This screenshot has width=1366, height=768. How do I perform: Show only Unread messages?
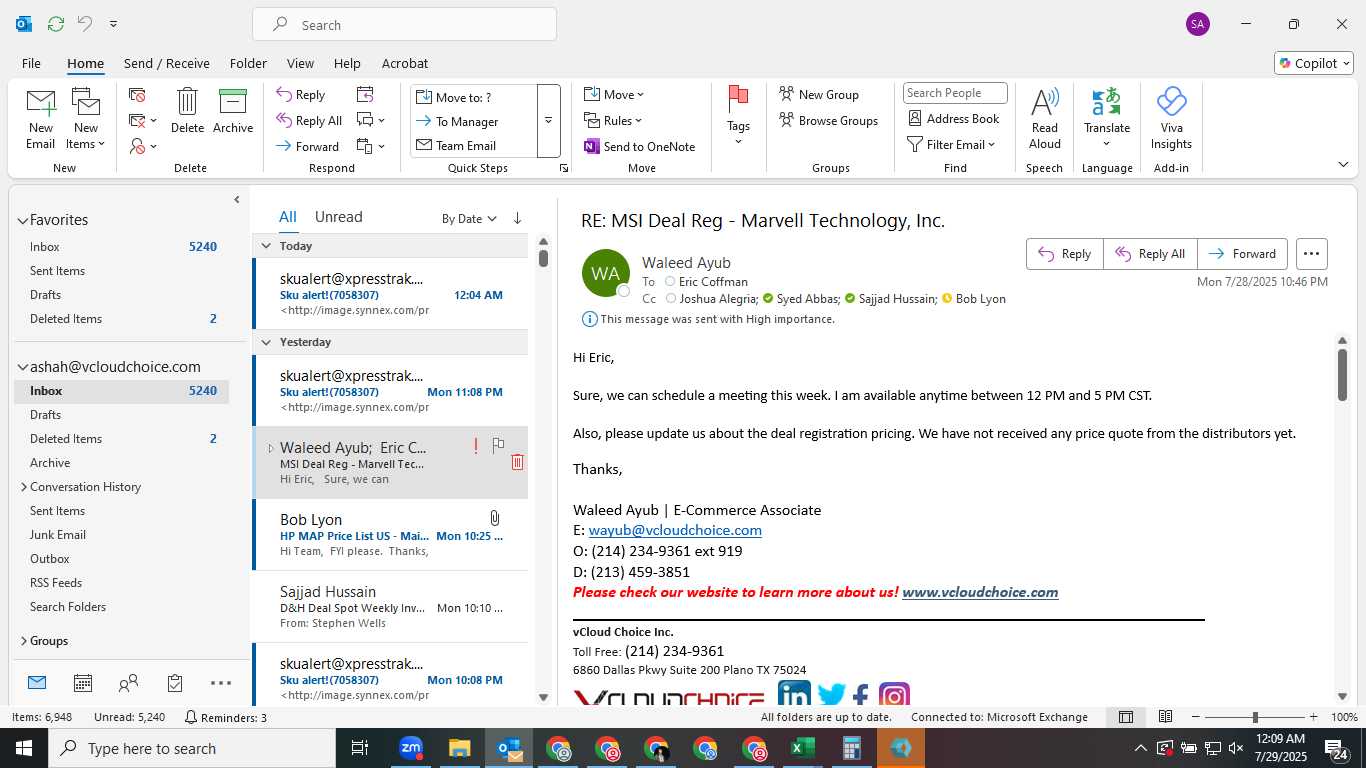[338, 217]
